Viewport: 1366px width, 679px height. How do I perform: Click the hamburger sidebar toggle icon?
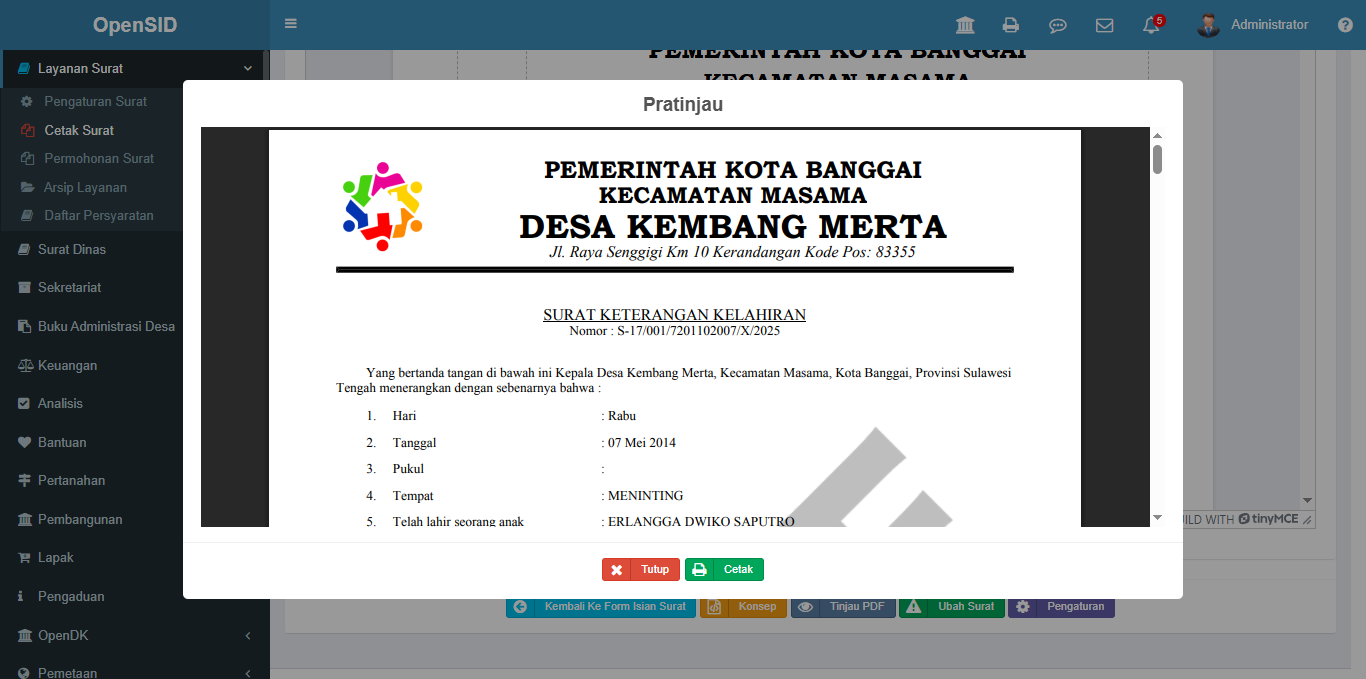click(290, 24)
